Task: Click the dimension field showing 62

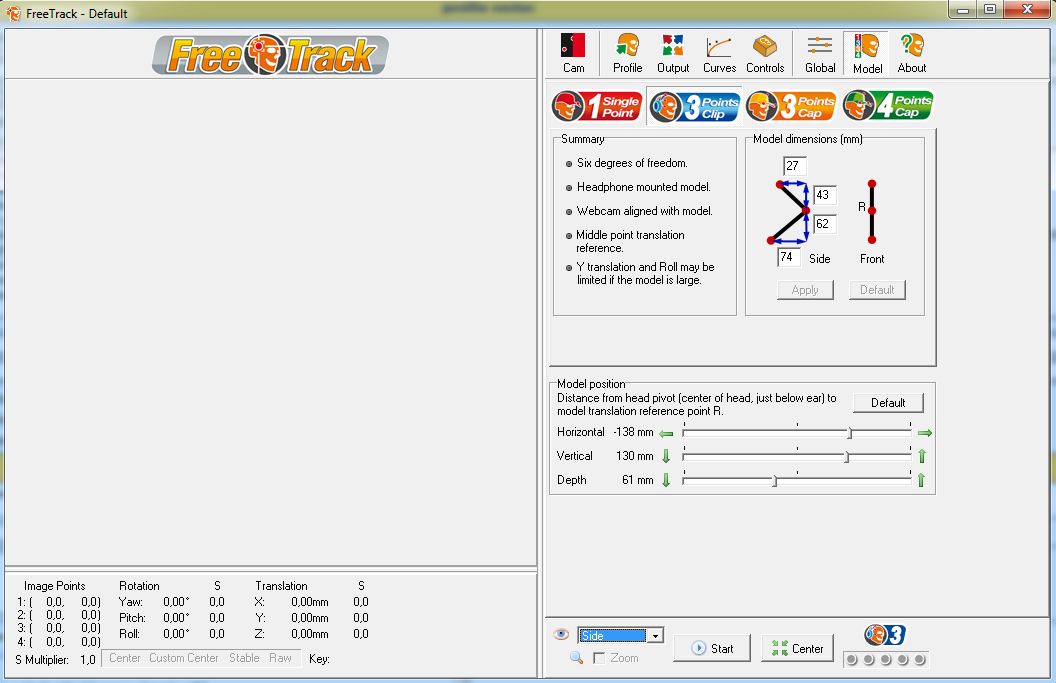Action: point(825,224)
